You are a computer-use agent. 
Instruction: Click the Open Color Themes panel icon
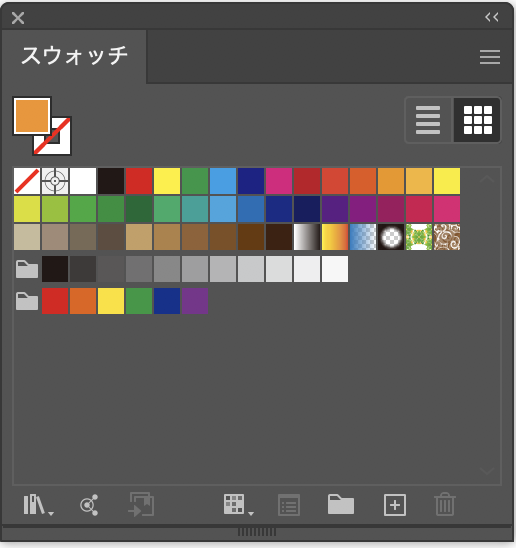tap(89, 505)
